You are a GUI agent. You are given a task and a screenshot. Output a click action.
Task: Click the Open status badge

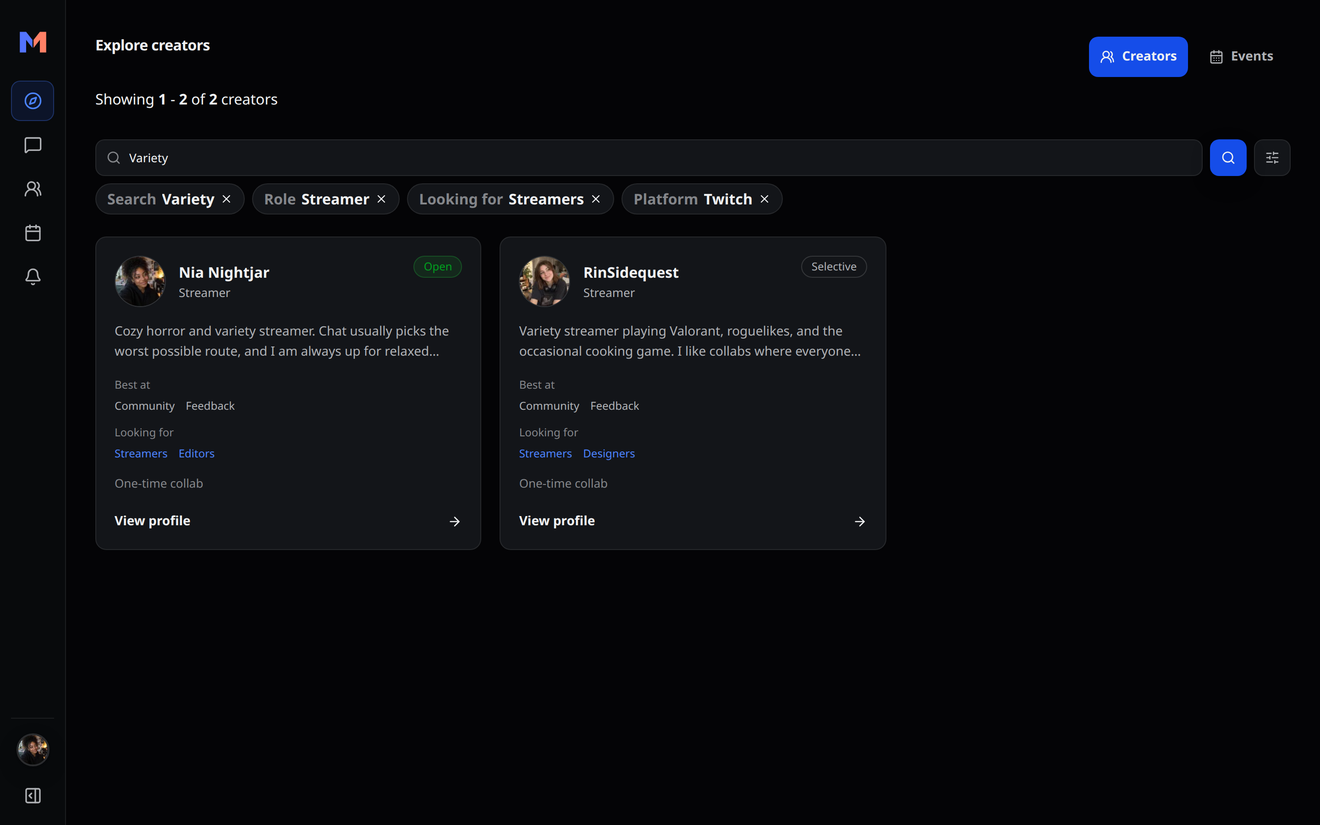click(x=438, y=267)
